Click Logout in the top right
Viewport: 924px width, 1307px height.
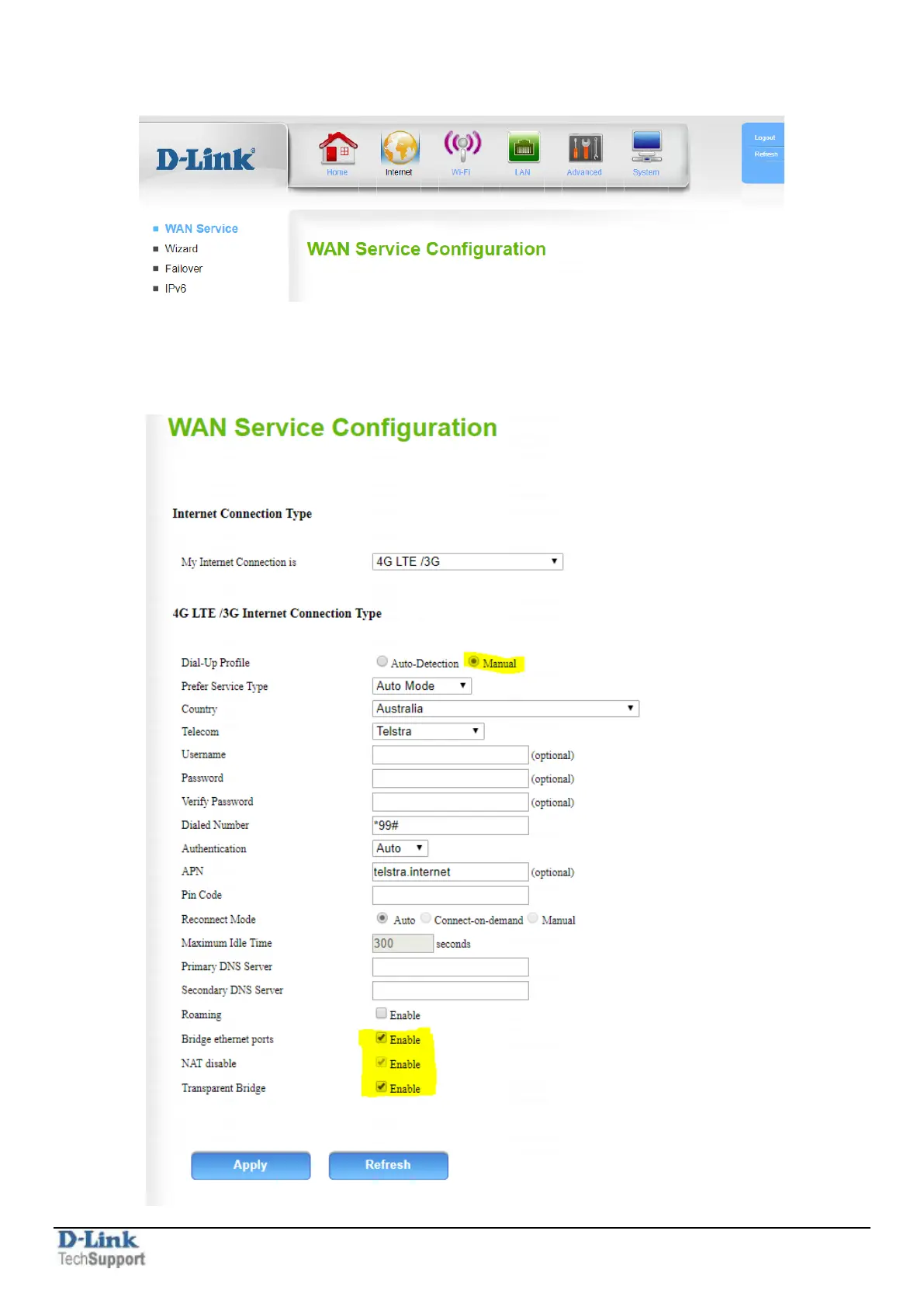(765, 137)
